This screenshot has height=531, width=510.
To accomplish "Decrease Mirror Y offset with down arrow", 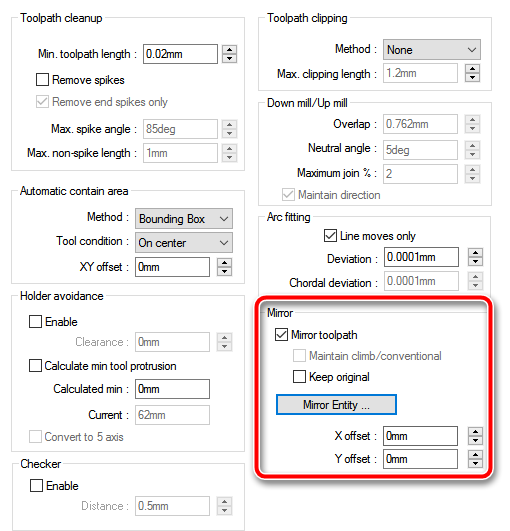I will [x=475, y=463].
